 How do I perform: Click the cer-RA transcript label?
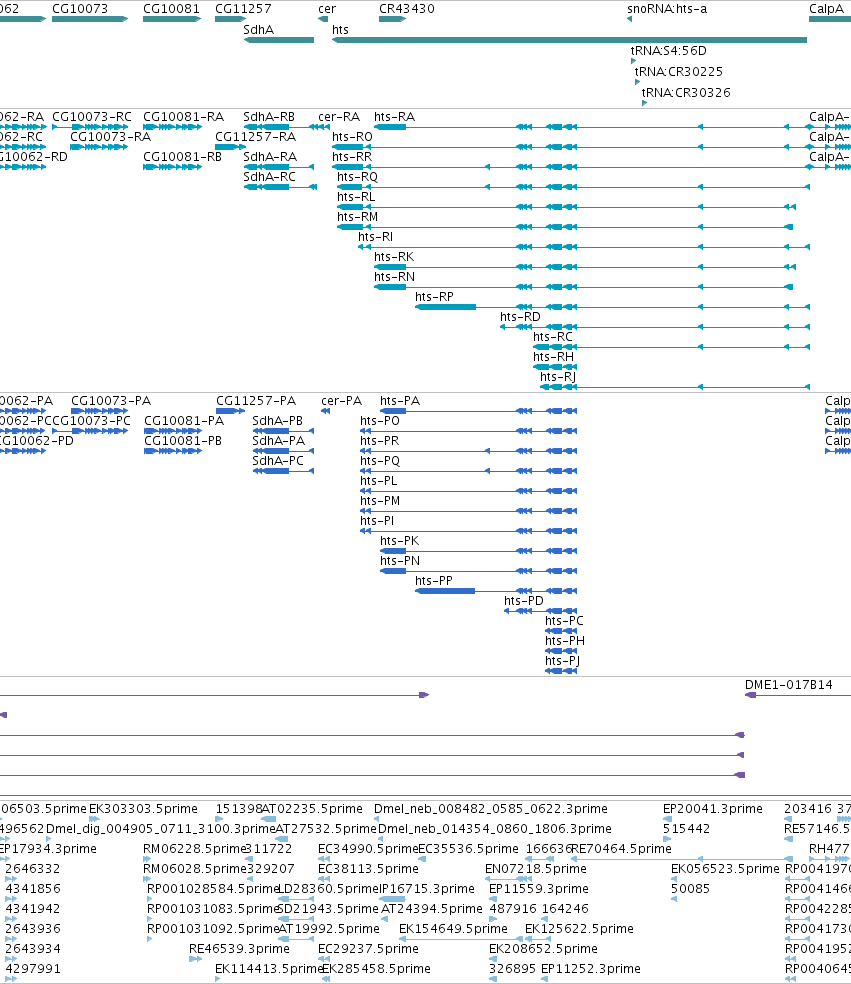tap(339, 117)
